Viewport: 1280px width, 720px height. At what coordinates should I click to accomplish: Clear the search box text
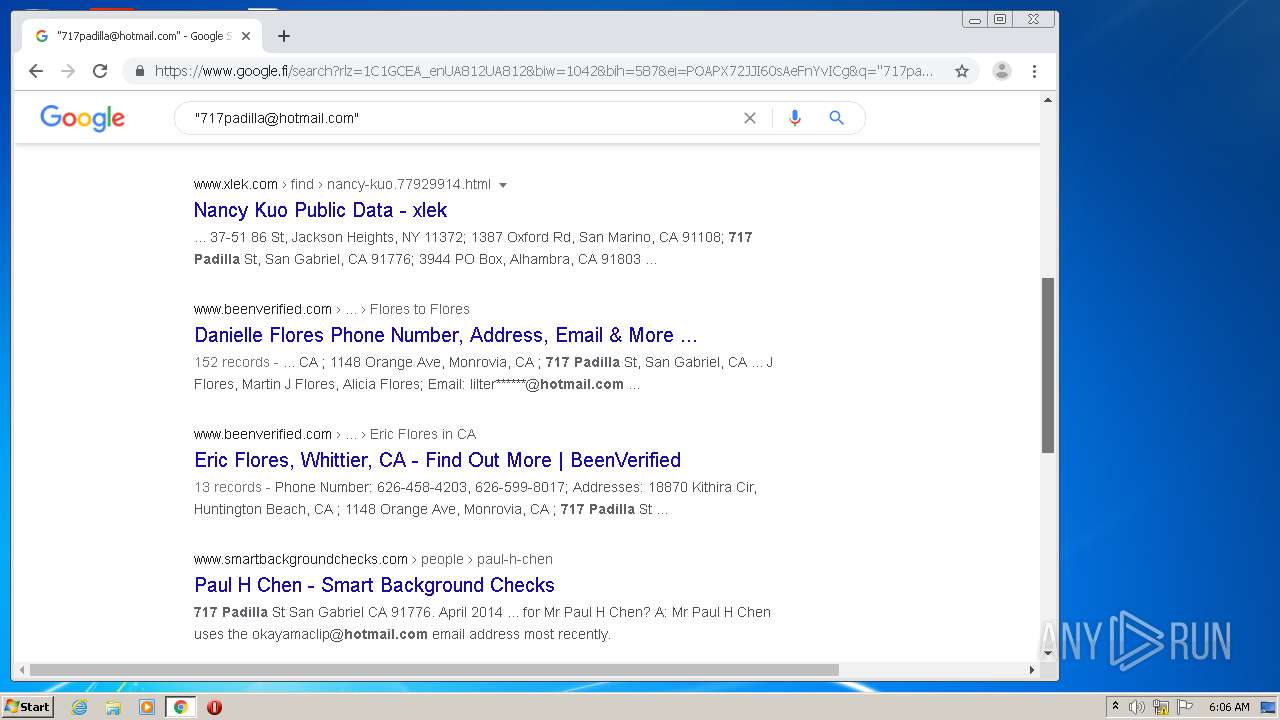(x=750, y=118)
